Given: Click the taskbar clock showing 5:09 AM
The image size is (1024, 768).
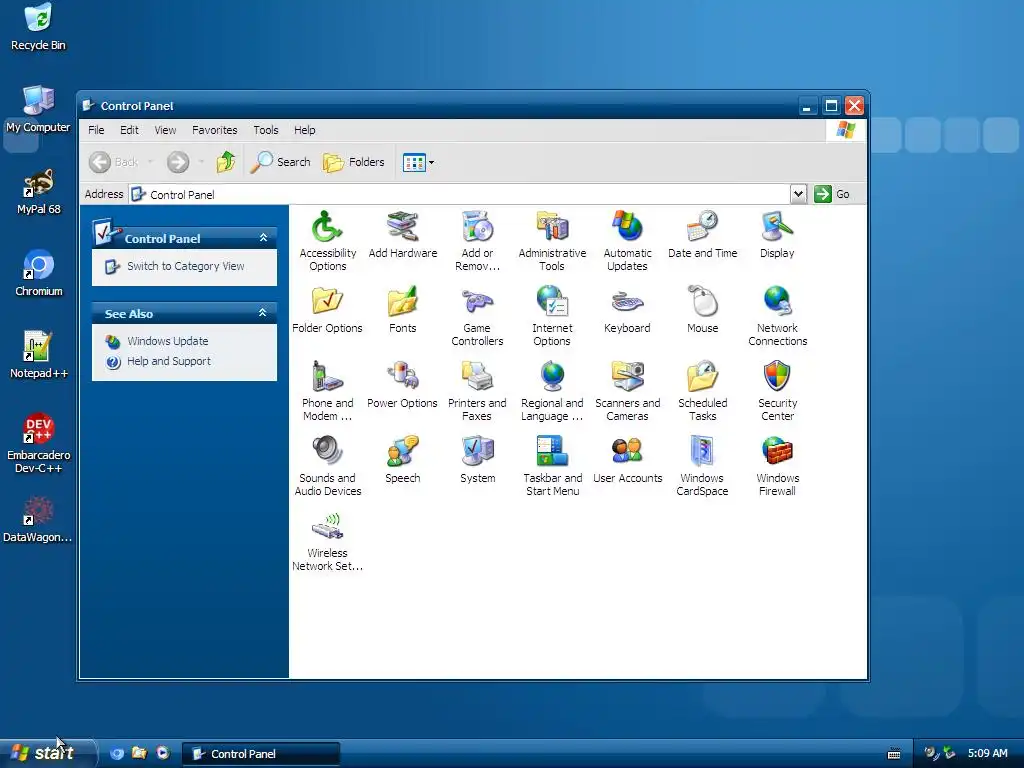Looking at the screenshot, I should coord(987,754).
